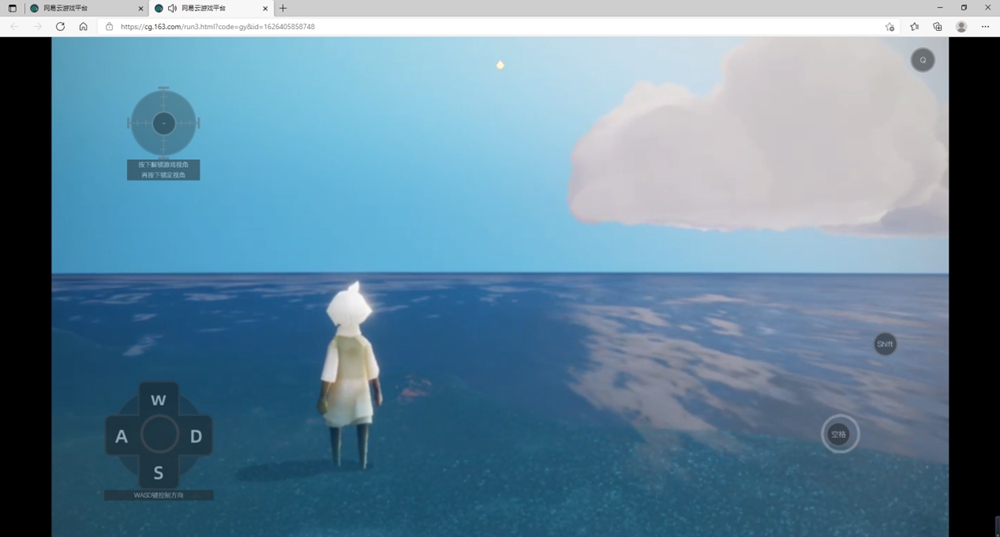
Task: Refresh the current browser page
Action: [60, 27]
